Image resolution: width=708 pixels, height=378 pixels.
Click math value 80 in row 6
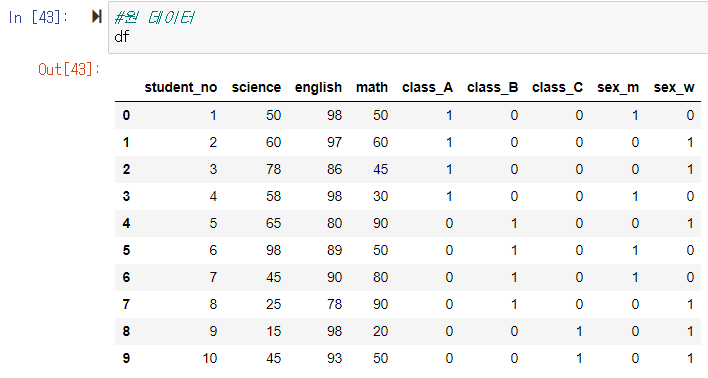click(381, 277)
